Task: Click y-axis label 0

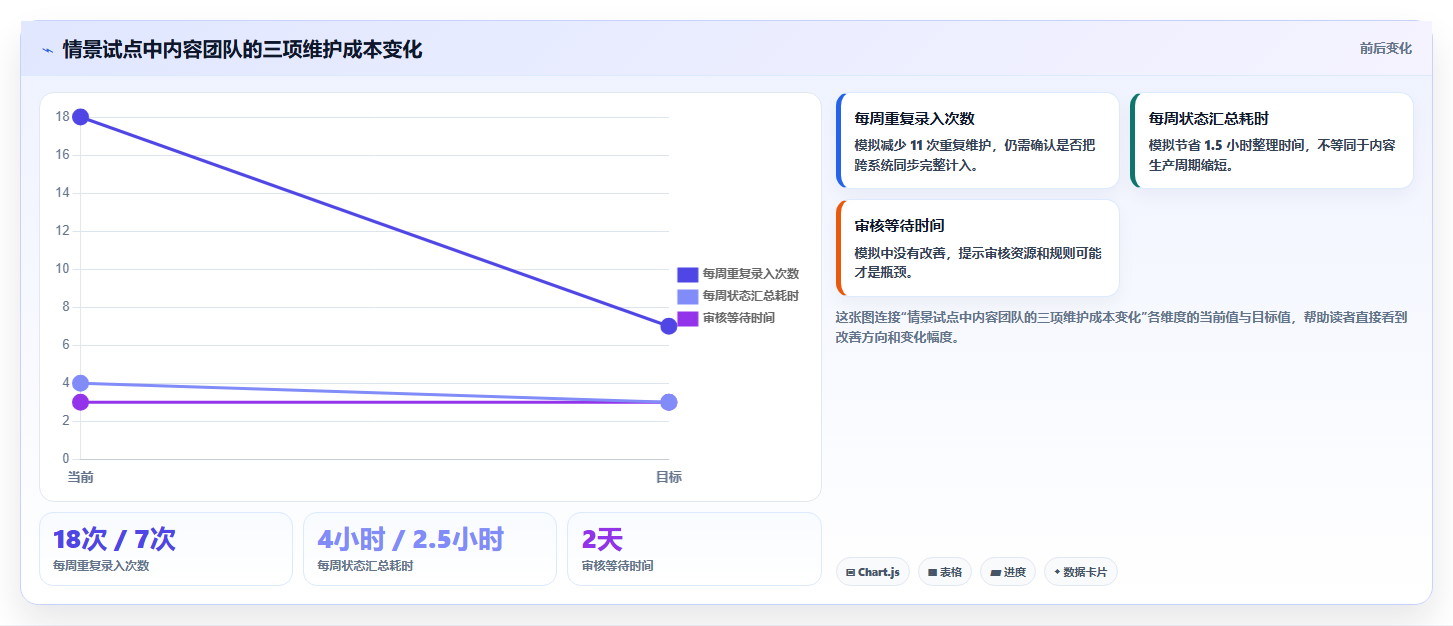Action: click(66, 459)
